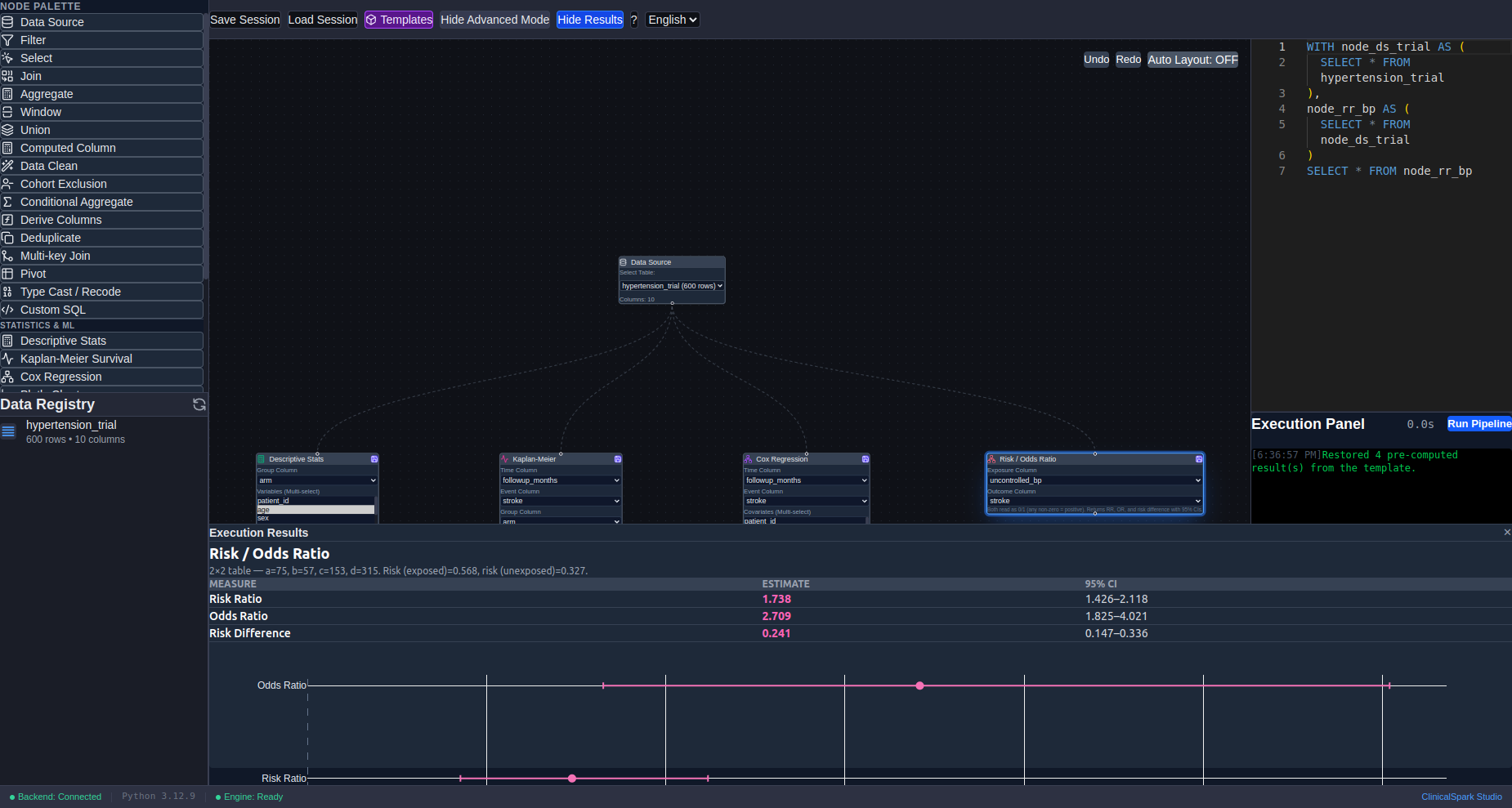This screenshot has height=808, width=1512.
Task: Select age in Descriptive Stats variables list
Action: [x=315, y=510]
